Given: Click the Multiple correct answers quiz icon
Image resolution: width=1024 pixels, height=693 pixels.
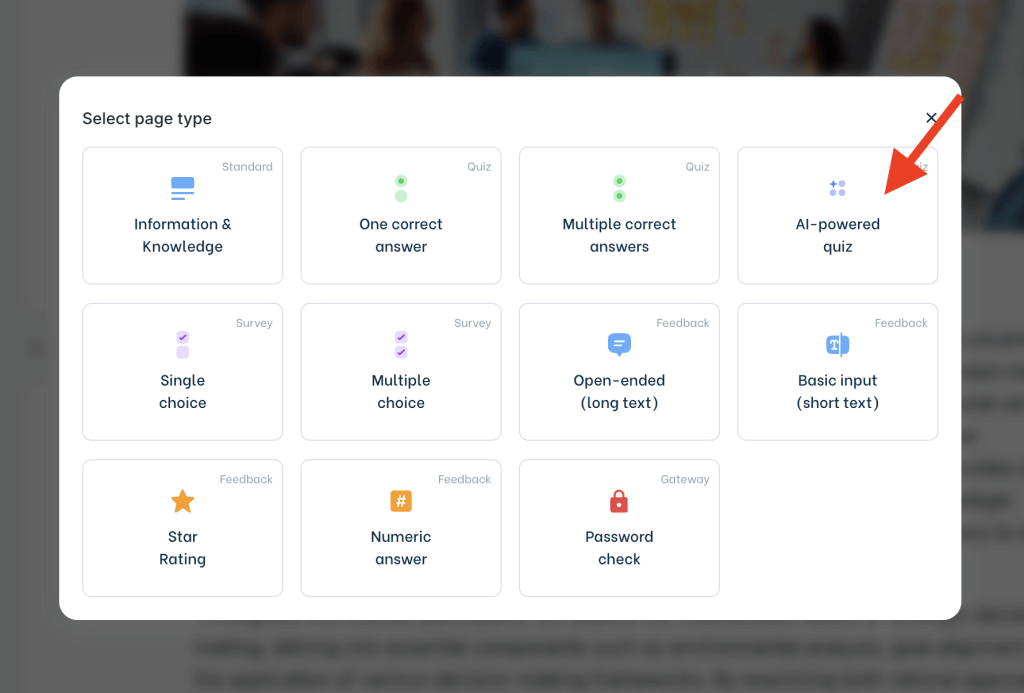Looking at the screenshot, I should pos(619,188).
